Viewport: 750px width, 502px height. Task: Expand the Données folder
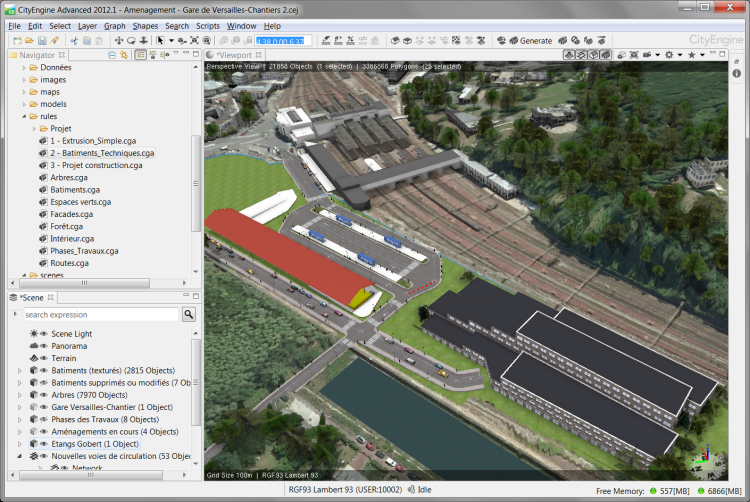click(x=24, y=67)
